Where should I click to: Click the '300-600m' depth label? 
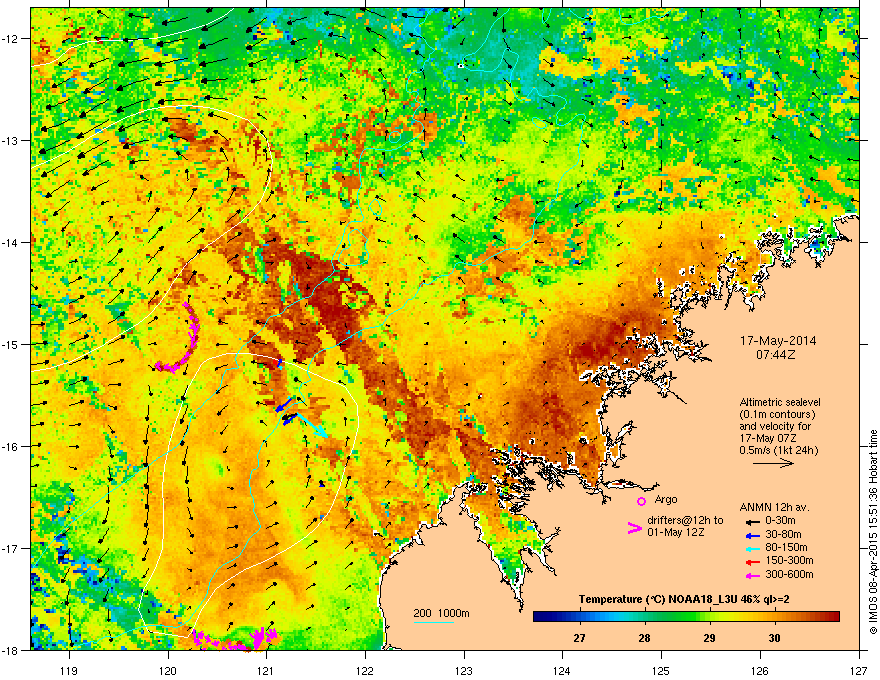pyautogui.click(x=789, y=574)
